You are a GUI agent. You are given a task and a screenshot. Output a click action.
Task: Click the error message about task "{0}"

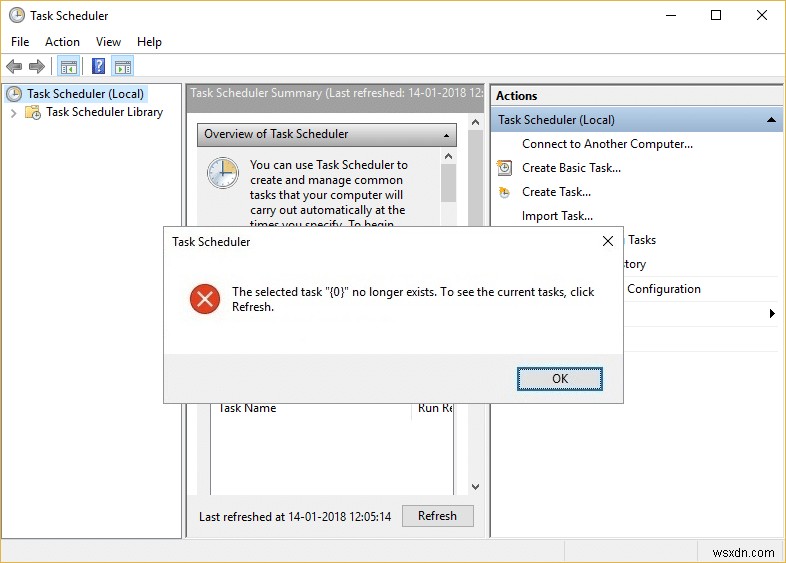click(413, 299)
